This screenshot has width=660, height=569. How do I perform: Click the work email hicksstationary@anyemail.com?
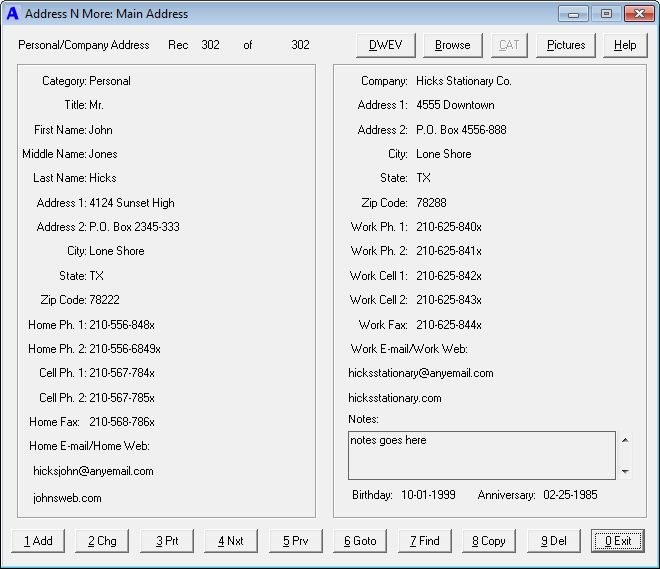pos(421,373)
